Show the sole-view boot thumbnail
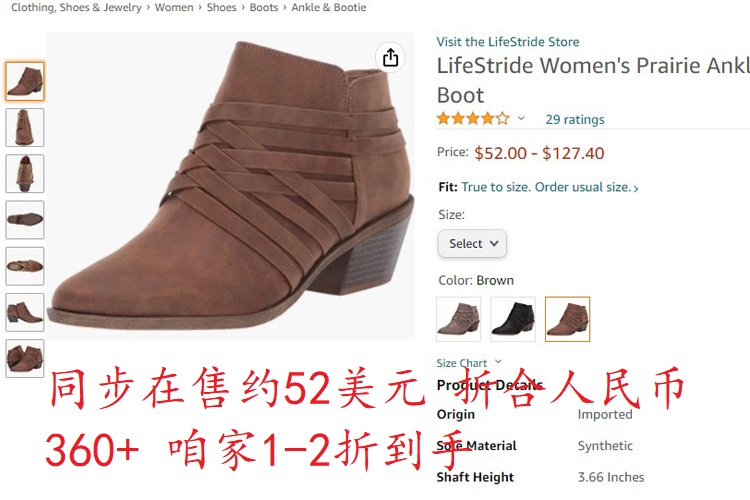This screenshot has height=500, width=750. 25,220
